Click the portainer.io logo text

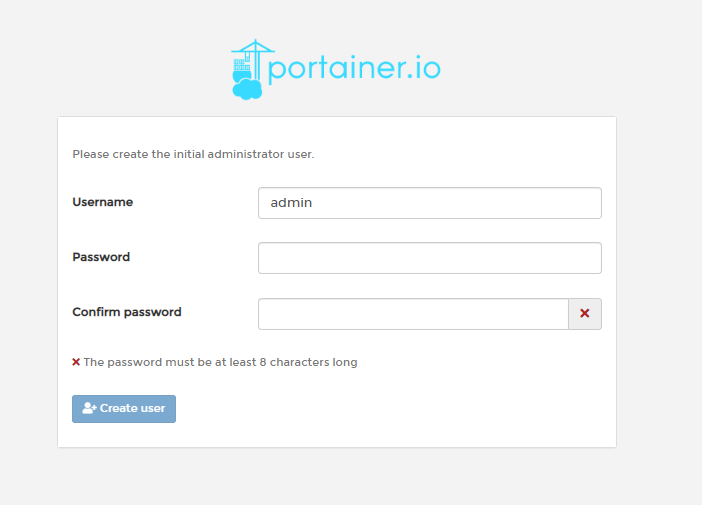[354, 68]
